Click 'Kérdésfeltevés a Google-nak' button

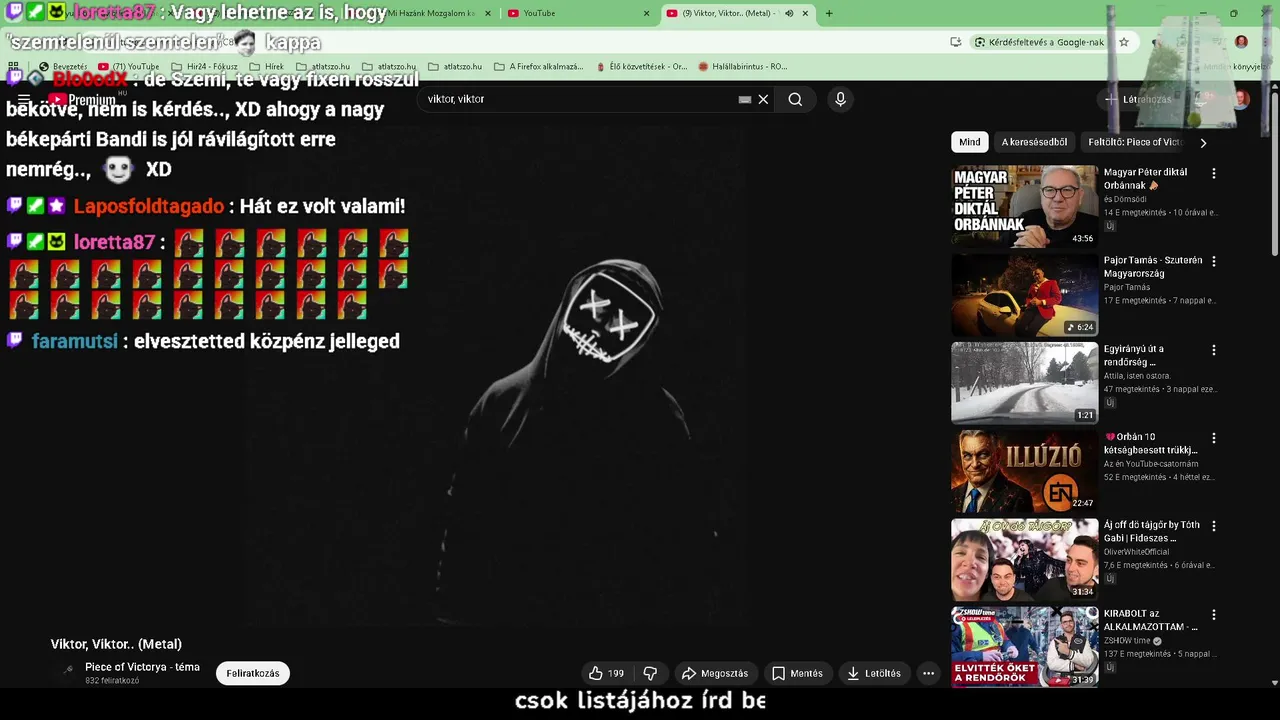[x=1040, y=42]
